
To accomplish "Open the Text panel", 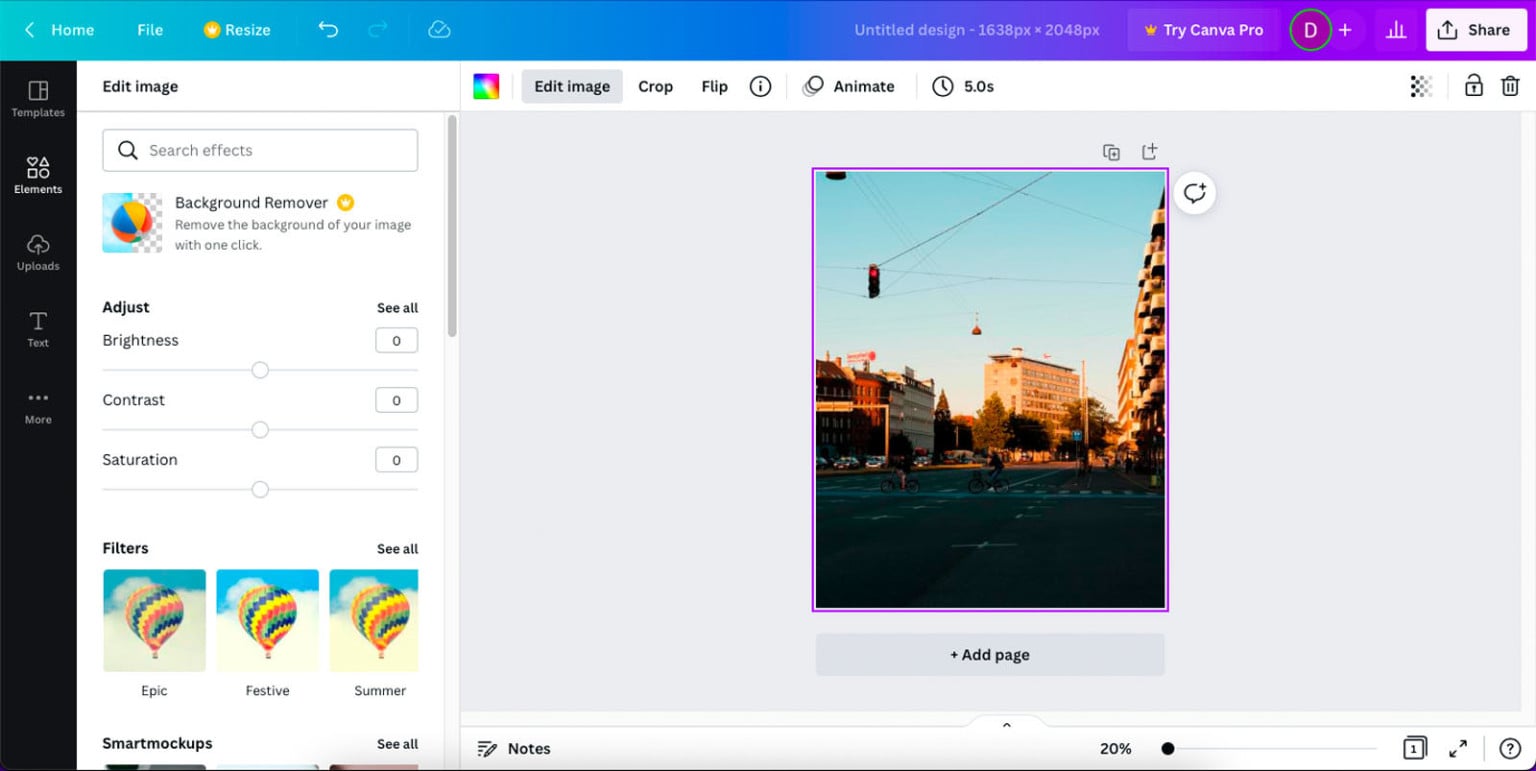I will [x=37, y=330].
